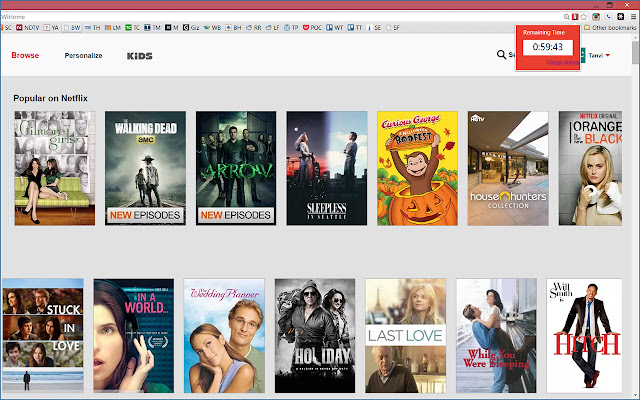This screenshot has height=400, width=640.
Task: Open the TH bookmark
Action: (93, 28)
